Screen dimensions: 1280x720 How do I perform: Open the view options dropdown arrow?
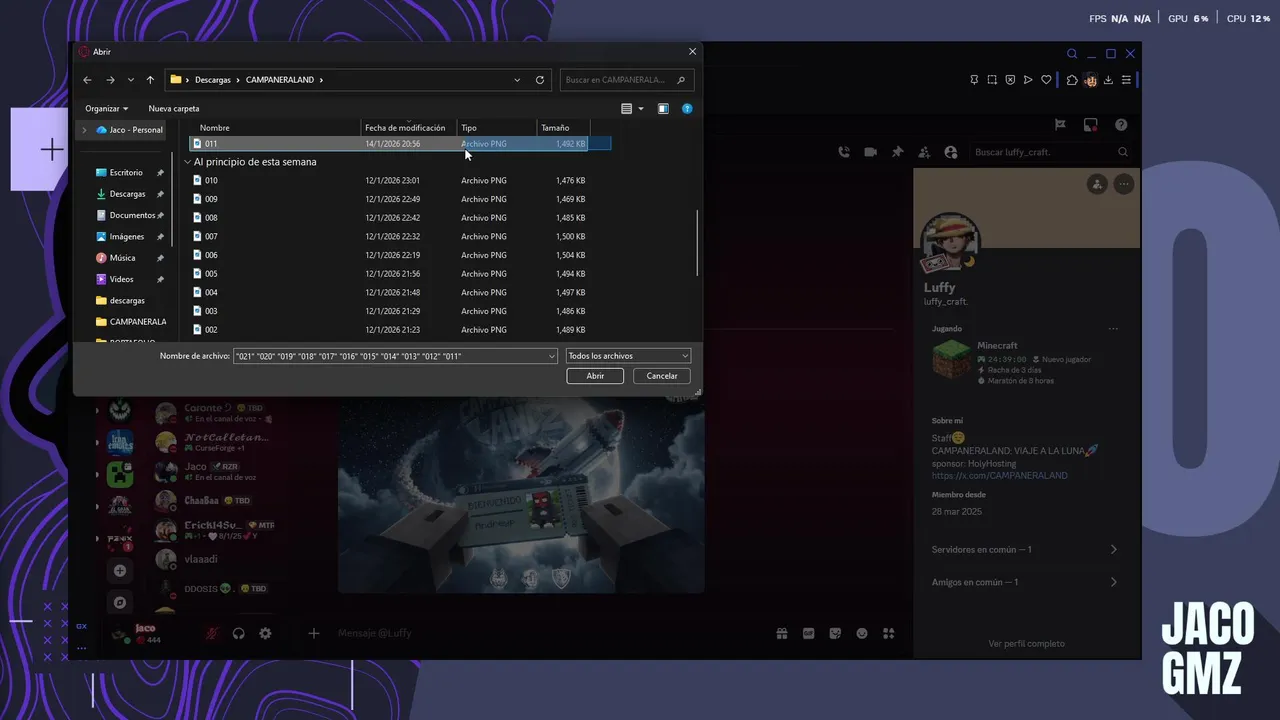(641, 108)
